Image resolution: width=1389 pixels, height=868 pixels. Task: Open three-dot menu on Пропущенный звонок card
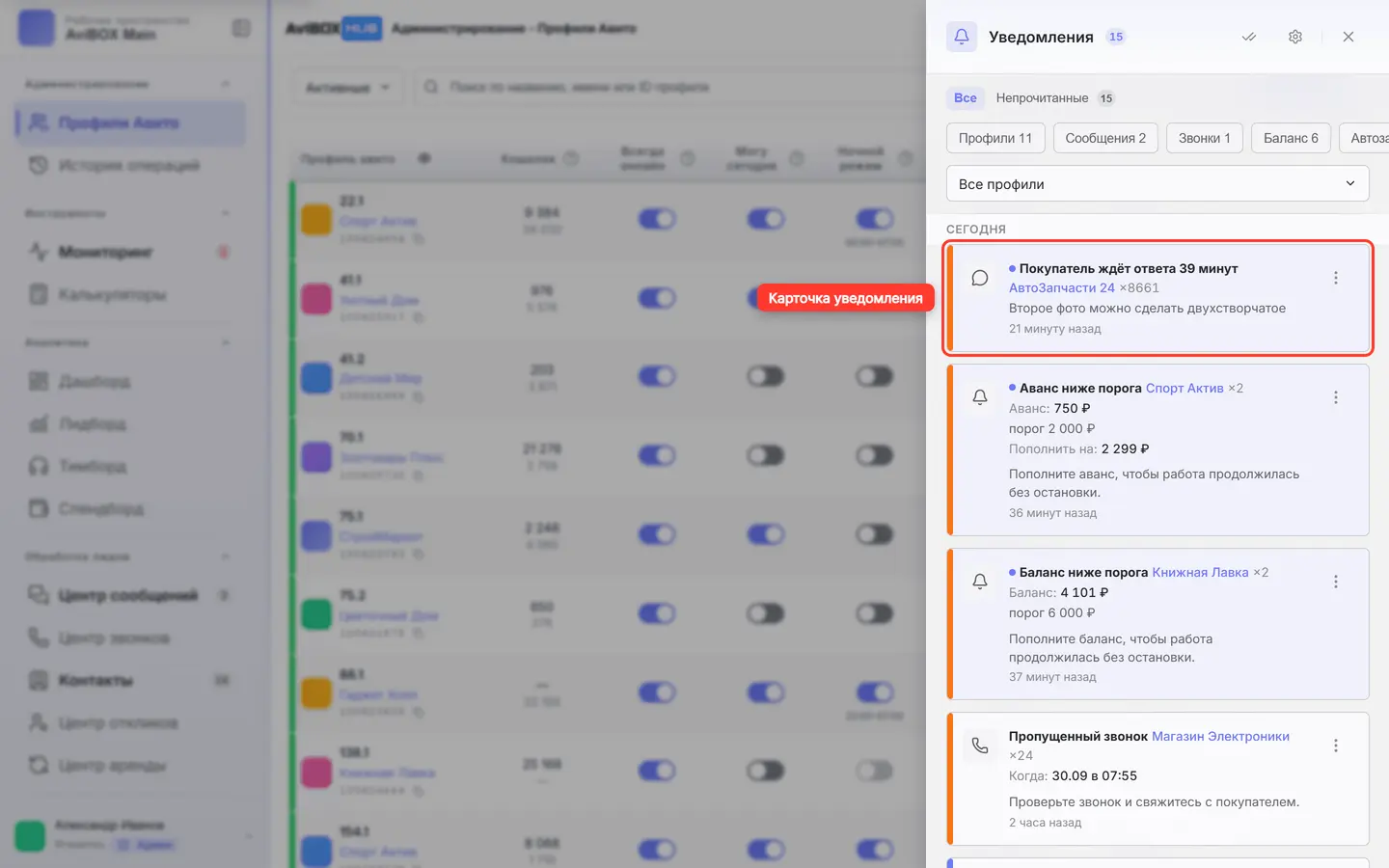click(x=1336, y=746)
